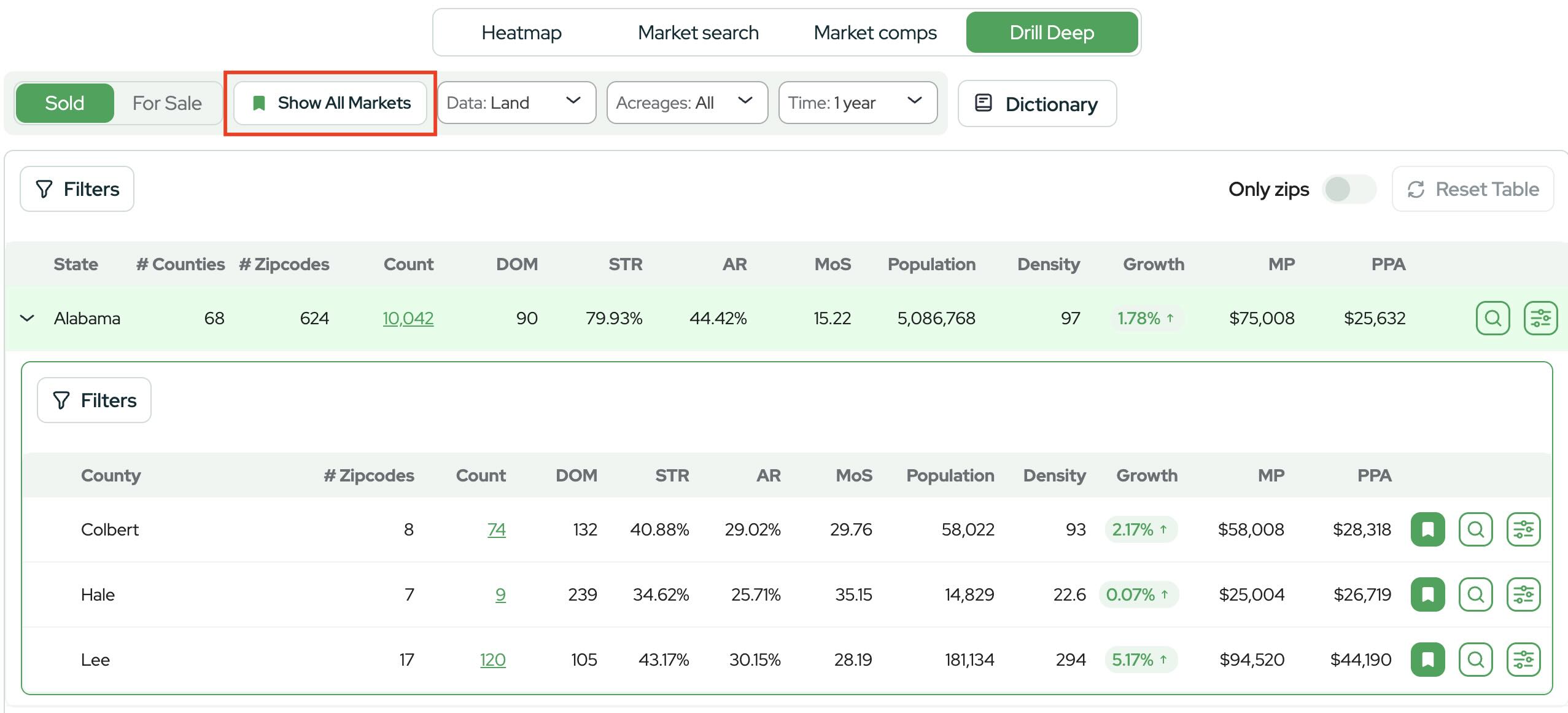Click the bookmark icon for Hale county

pos(1427,594)
